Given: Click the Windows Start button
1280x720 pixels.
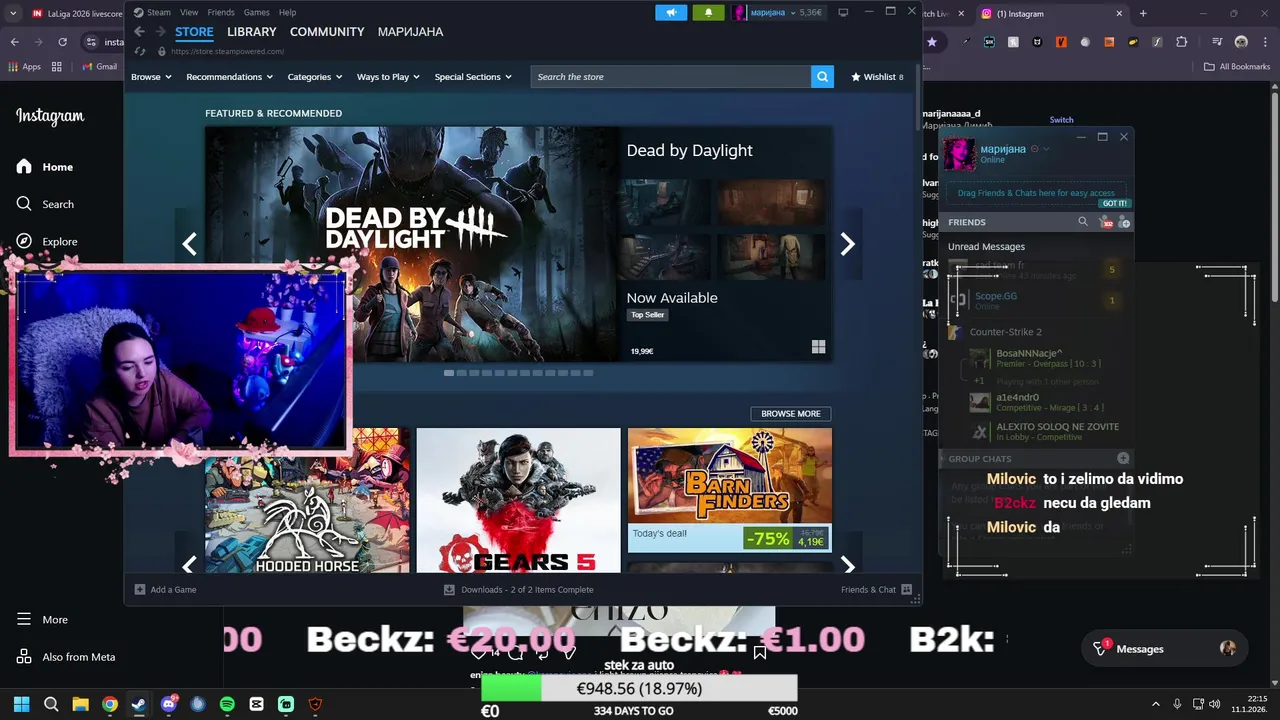Looking at the screenshot, I should [22, 704].
